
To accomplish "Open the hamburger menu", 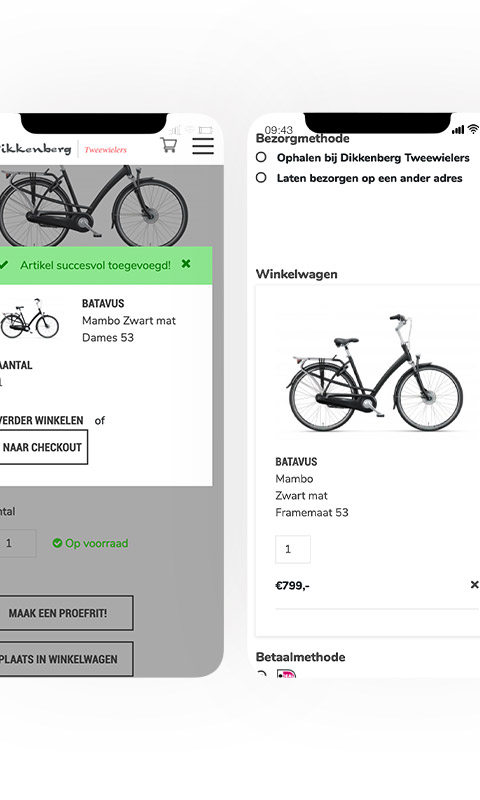I will (203, 146).
